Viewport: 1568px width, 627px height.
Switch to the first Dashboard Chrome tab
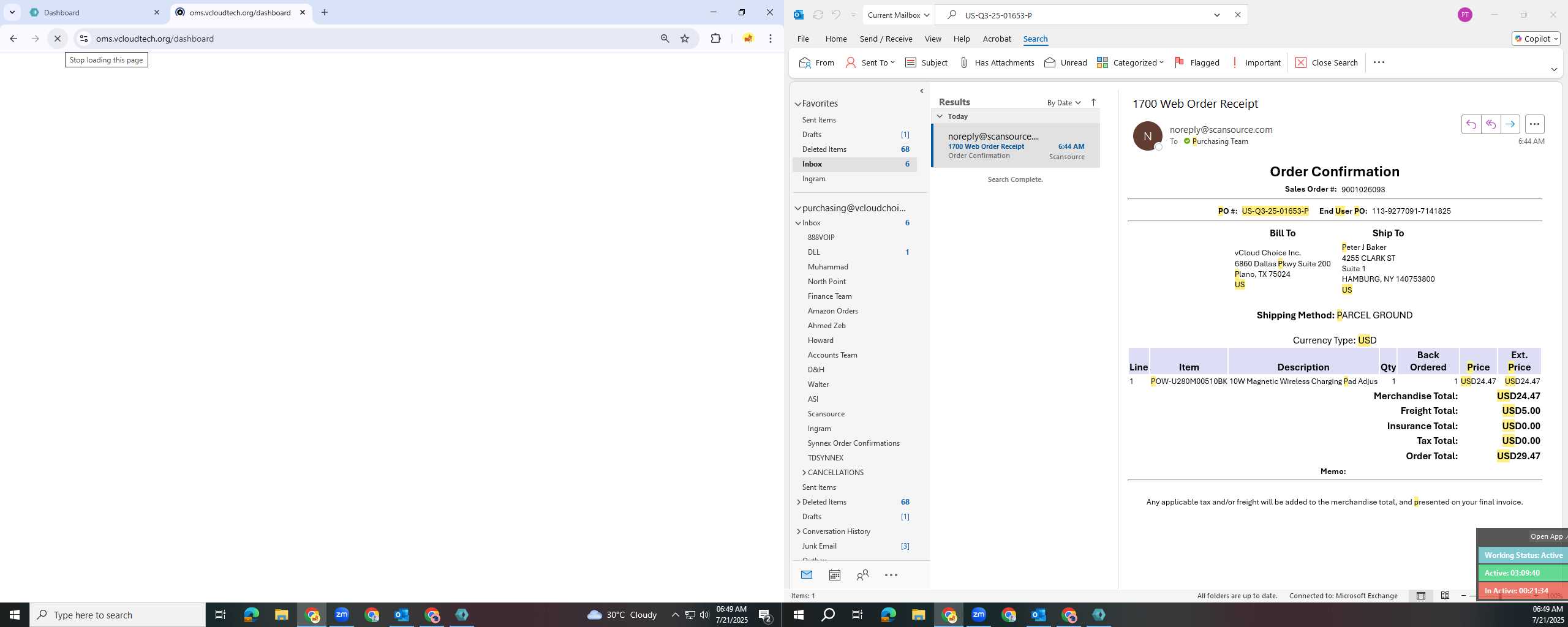95,12
